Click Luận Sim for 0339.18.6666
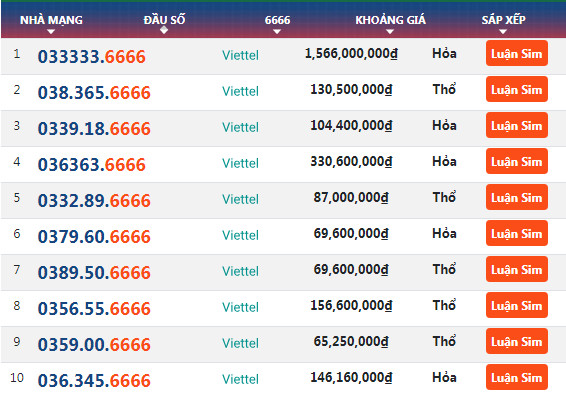Screen dimensions: 566x398 tap(517, 125)
